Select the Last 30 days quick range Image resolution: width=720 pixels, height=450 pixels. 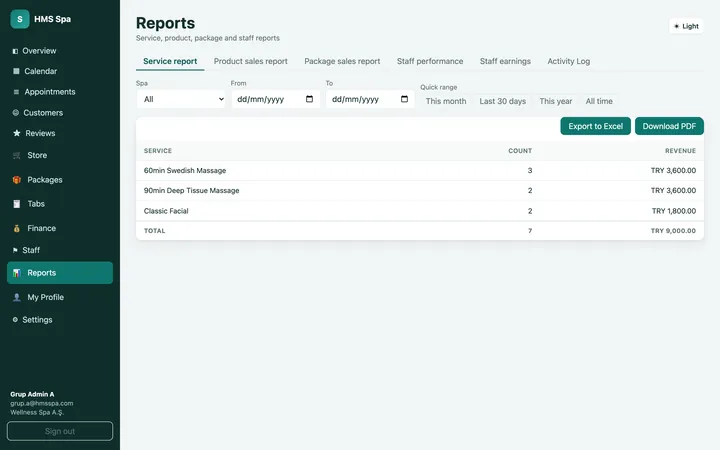502,101
